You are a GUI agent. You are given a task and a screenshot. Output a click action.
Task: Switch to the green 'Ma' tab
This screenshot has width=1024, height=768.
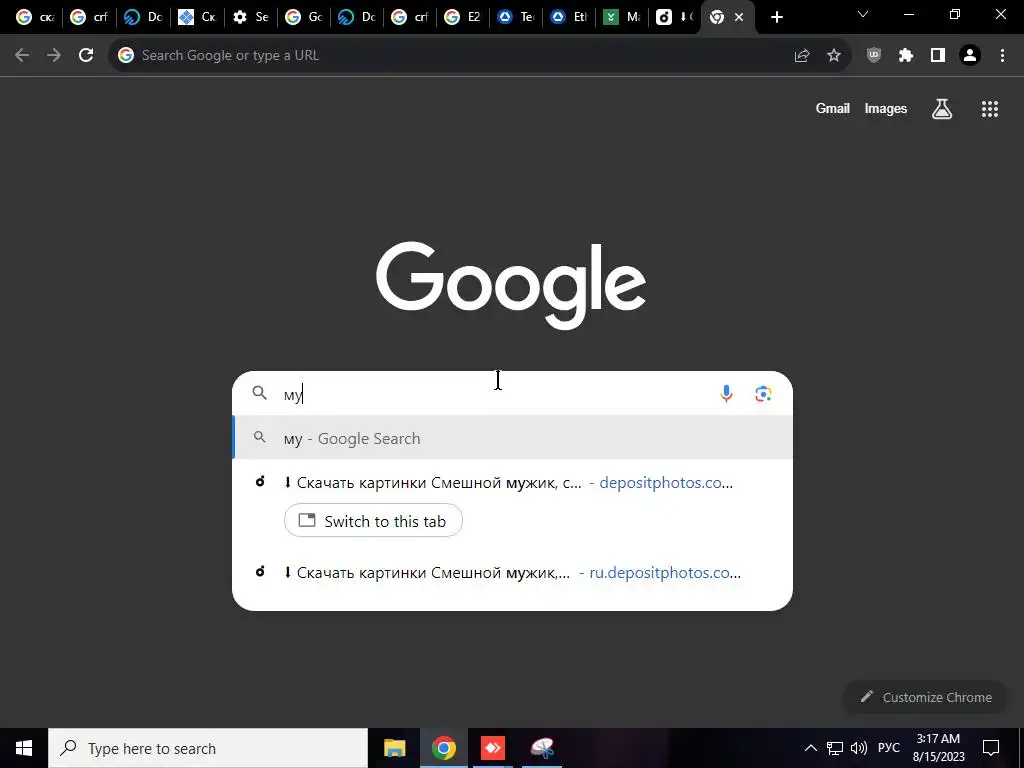click(x=622, y=17)
